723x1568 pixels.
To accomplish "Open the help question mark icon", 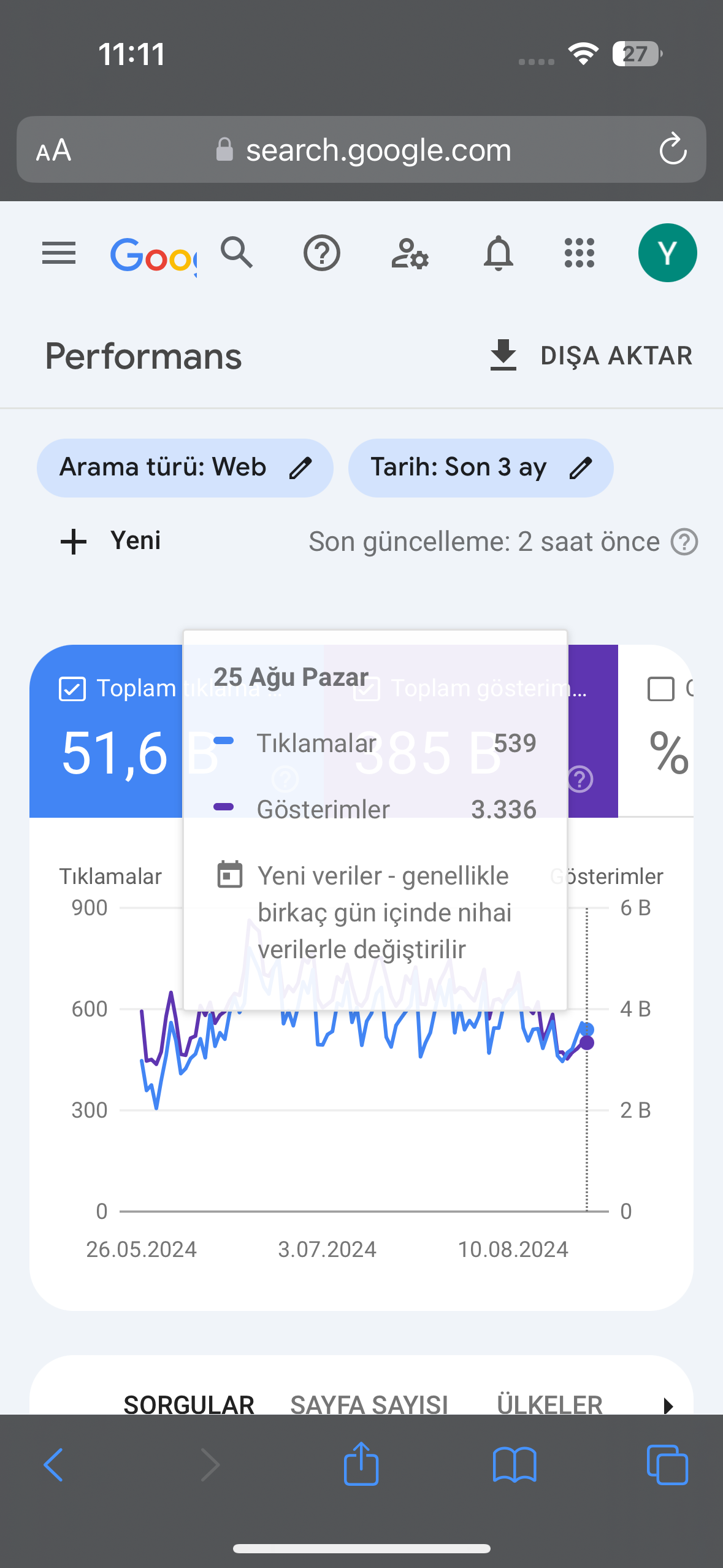I will coord(322,253).
